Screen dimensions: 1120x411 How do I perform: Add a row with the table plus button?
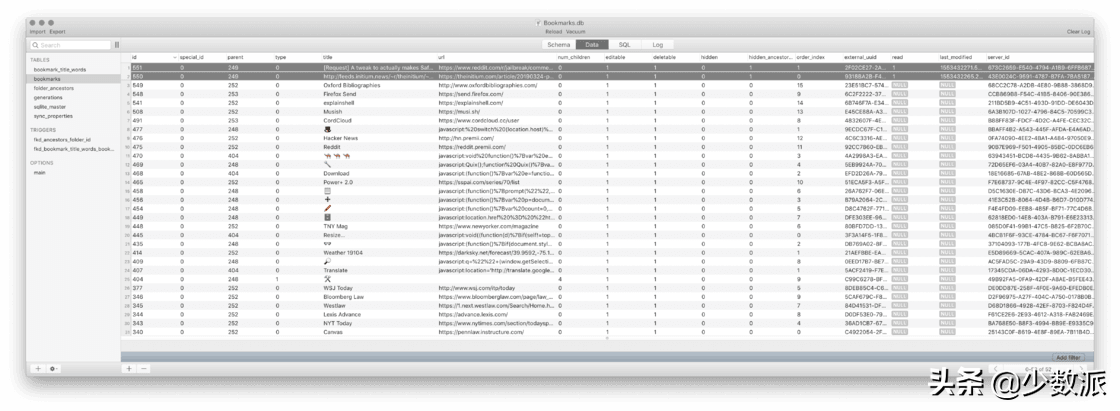(x=129, y=368)
